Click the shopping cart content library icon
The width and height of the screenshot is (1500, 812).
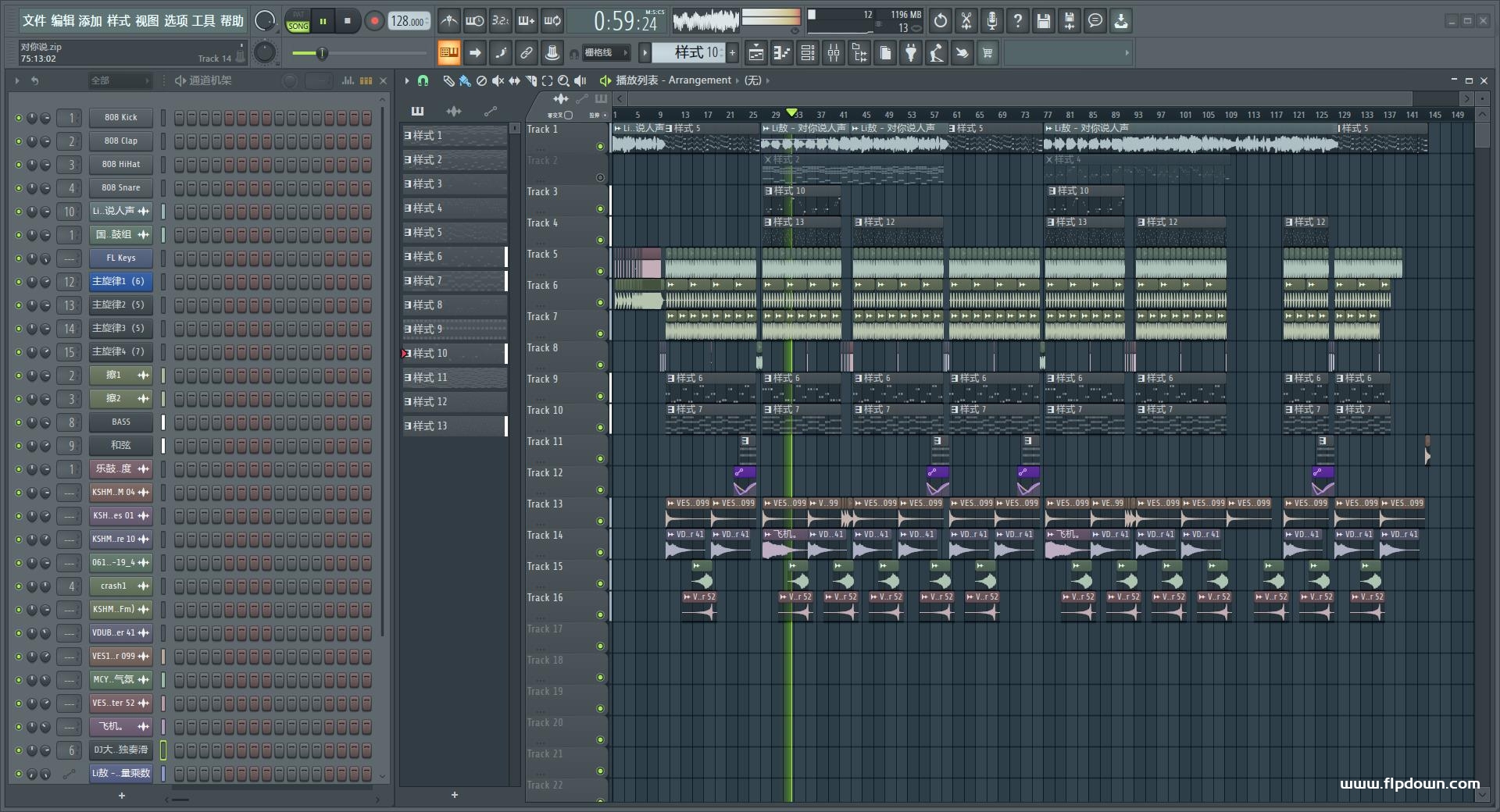988,53
